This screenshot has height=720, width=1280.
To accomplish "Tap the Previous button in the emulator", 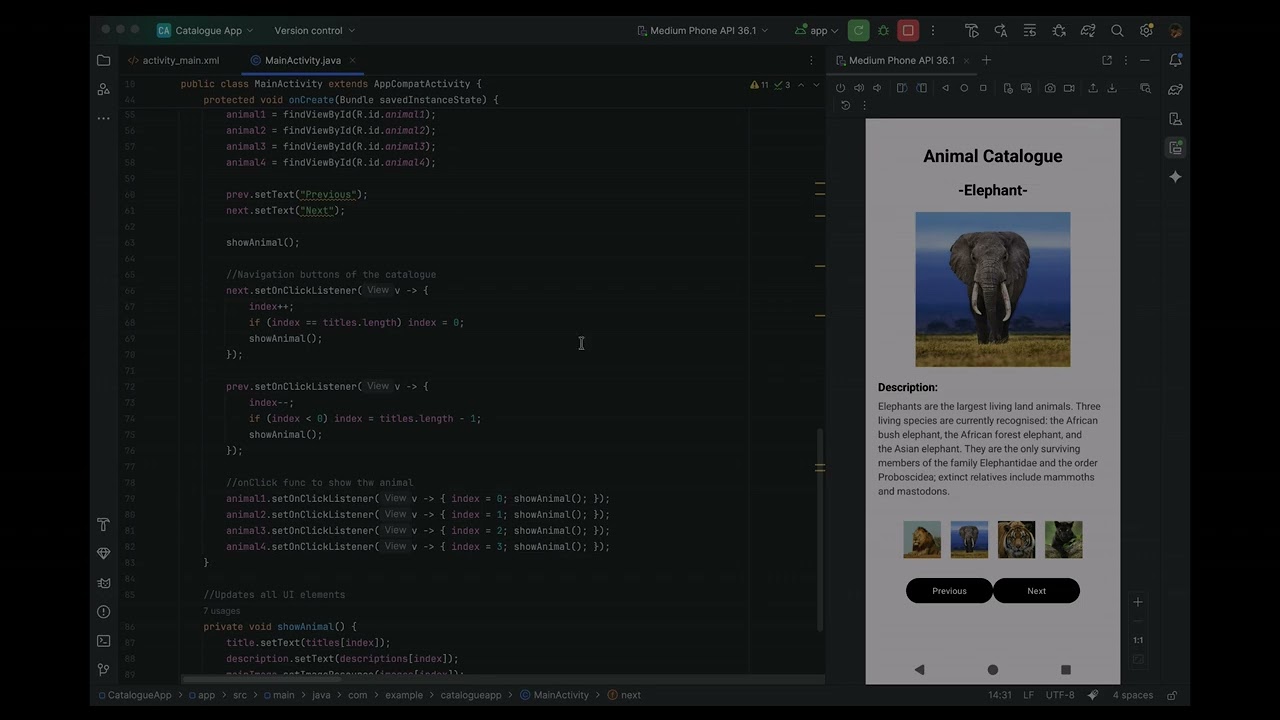I will (949, 591).
